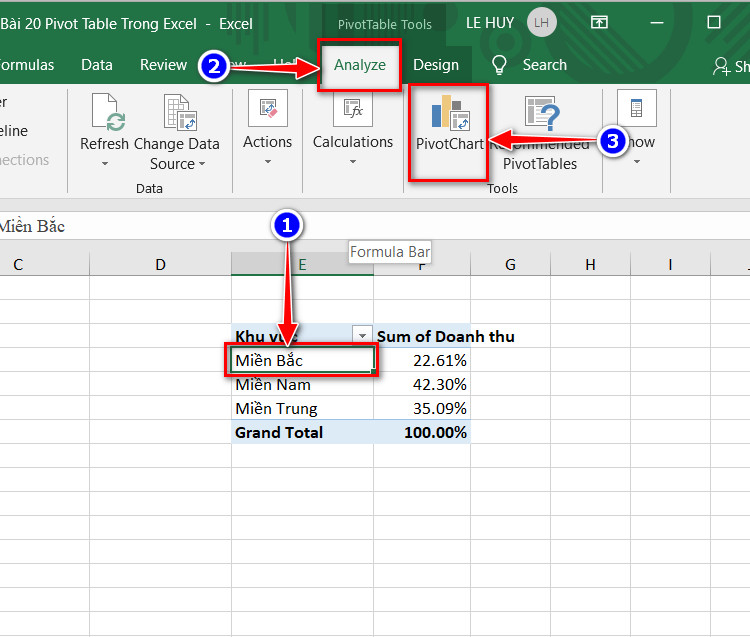
Task: Click the Share person icon
Action: pos(721,66)
